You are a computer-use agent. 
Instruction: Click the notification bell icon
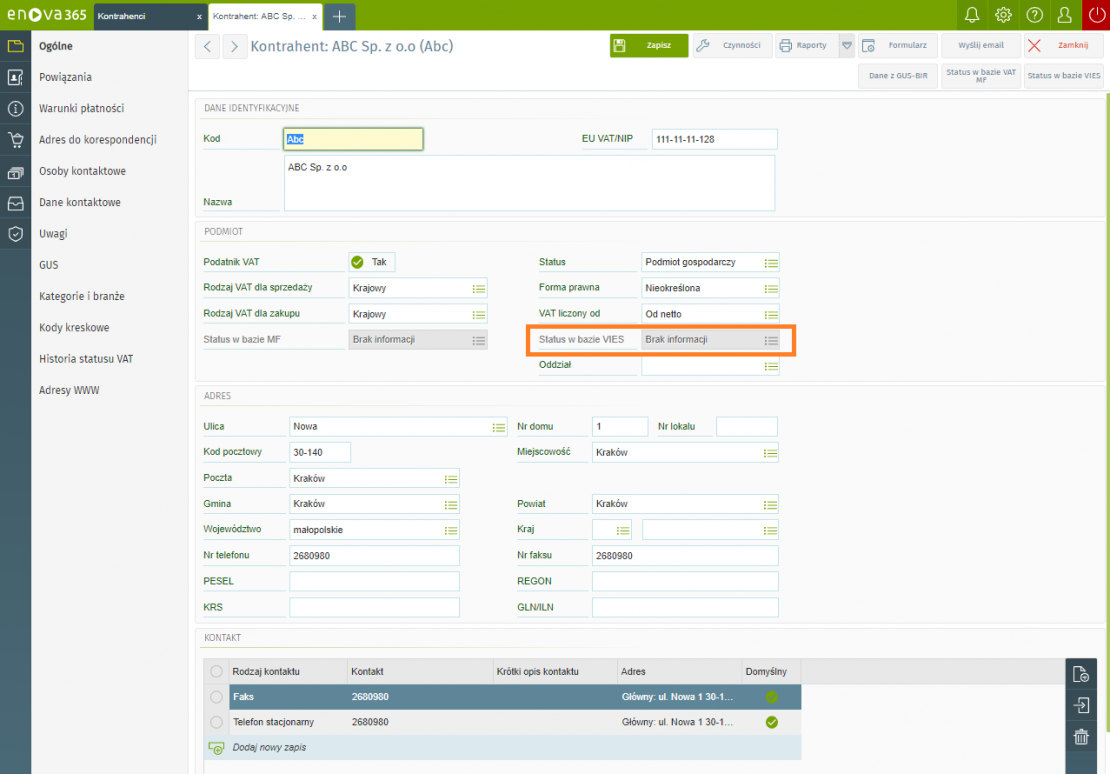point(971,15)
